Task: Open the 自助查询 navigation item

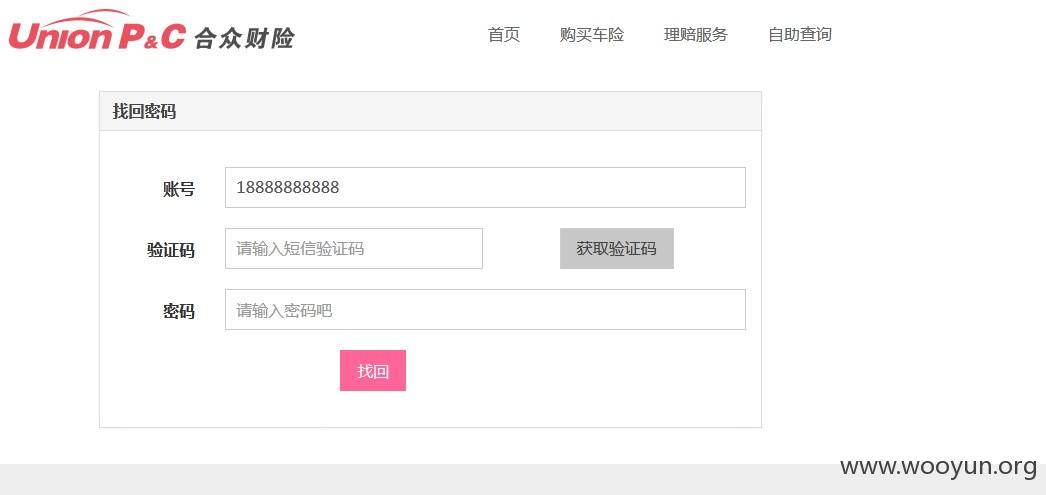Action: (800, 35)
